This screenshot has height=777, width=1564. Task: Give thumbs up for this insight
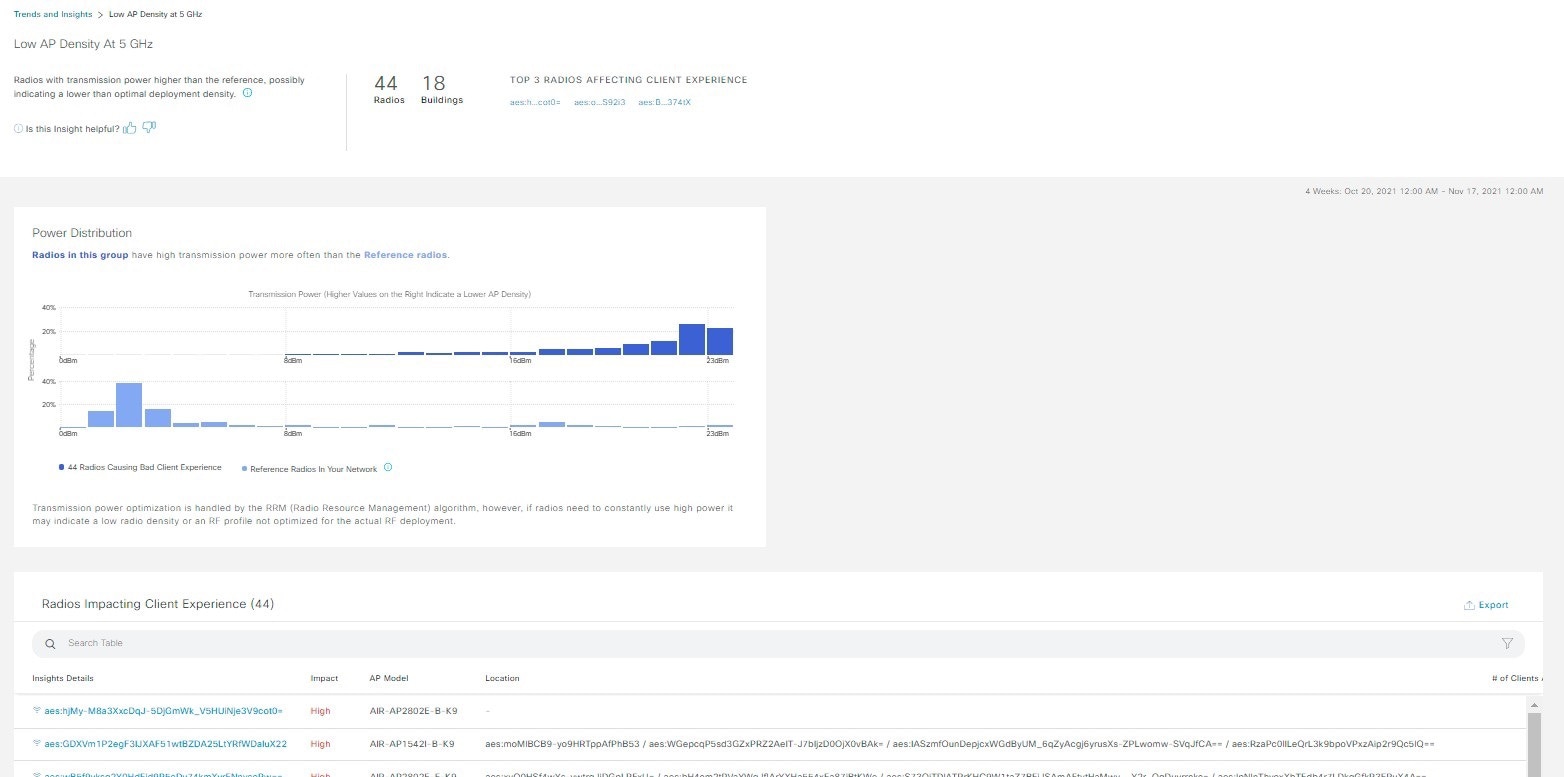(x=130, y=128)
